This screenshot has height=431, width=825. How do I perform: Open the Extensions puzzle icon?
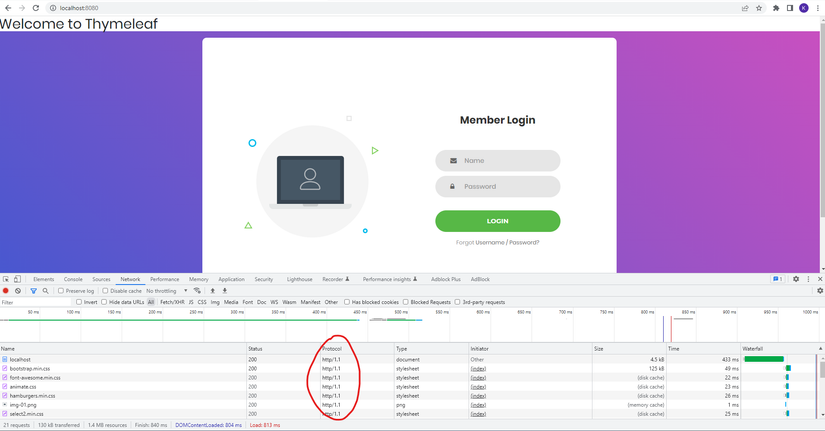[776, 8]
